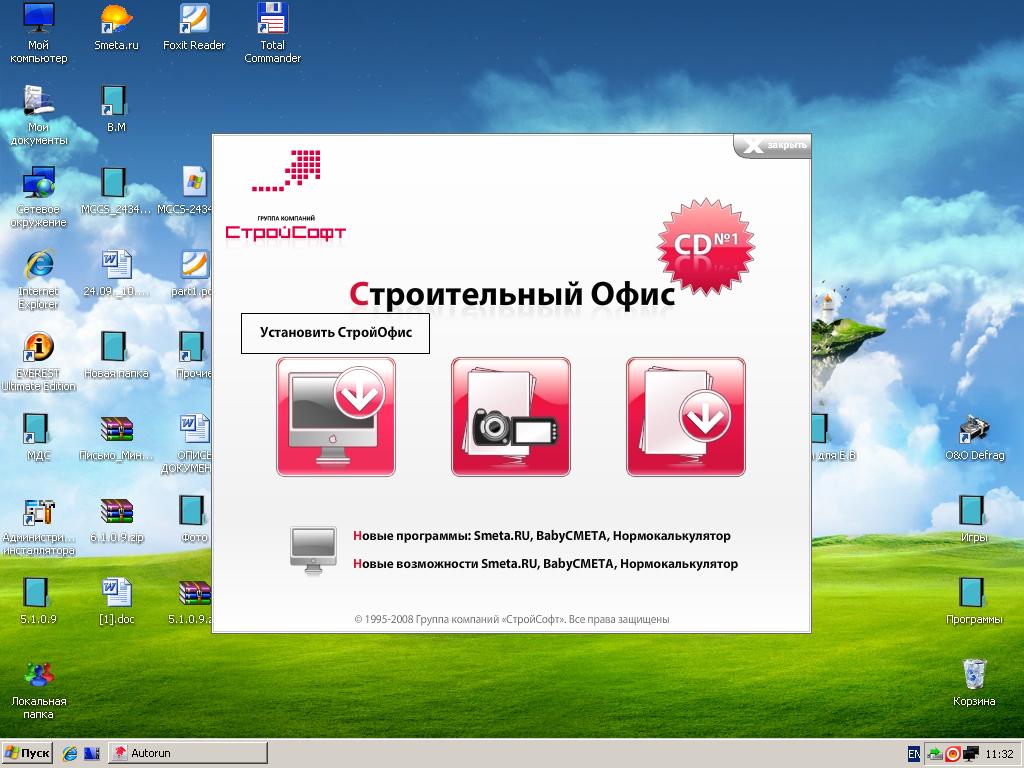Open the 'Пуск' Start menu

pyautogui.click(x=27, y=753)
